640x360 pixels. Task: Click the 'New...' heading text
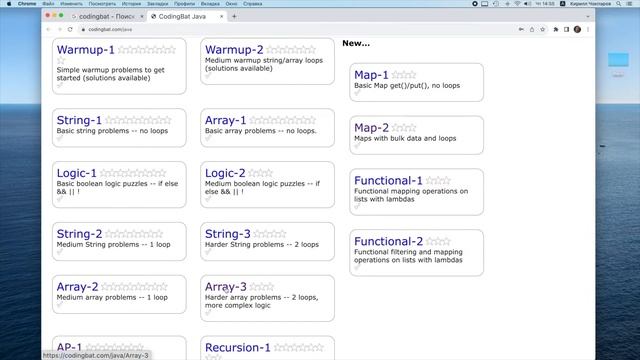pyautogui.click(x=356, y=43)
